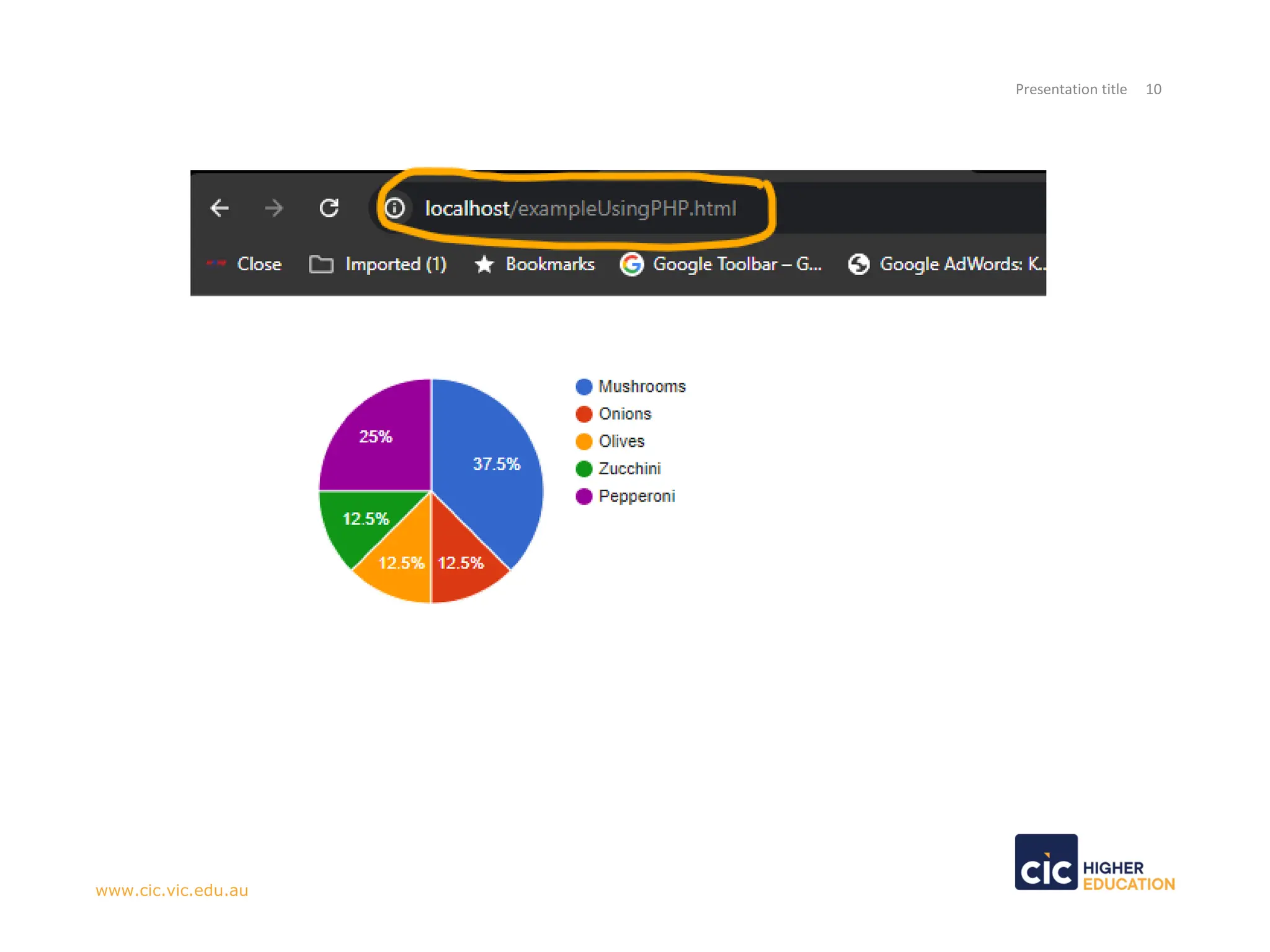Open the www.cic.vic.edu.au link

(172, 891)
